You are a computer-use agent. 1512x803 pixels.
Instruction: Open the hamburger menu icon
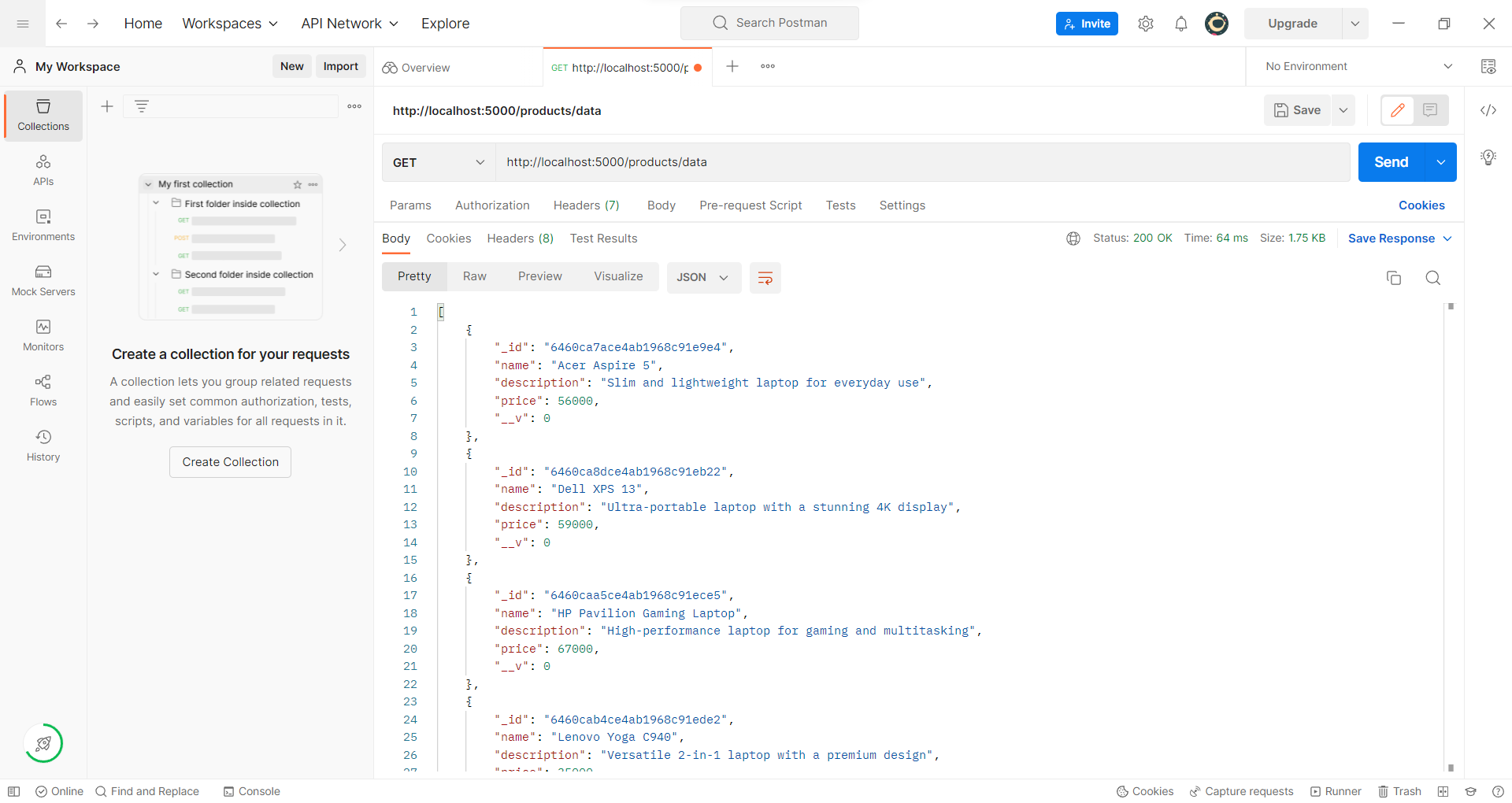click(x=23, y=24)
